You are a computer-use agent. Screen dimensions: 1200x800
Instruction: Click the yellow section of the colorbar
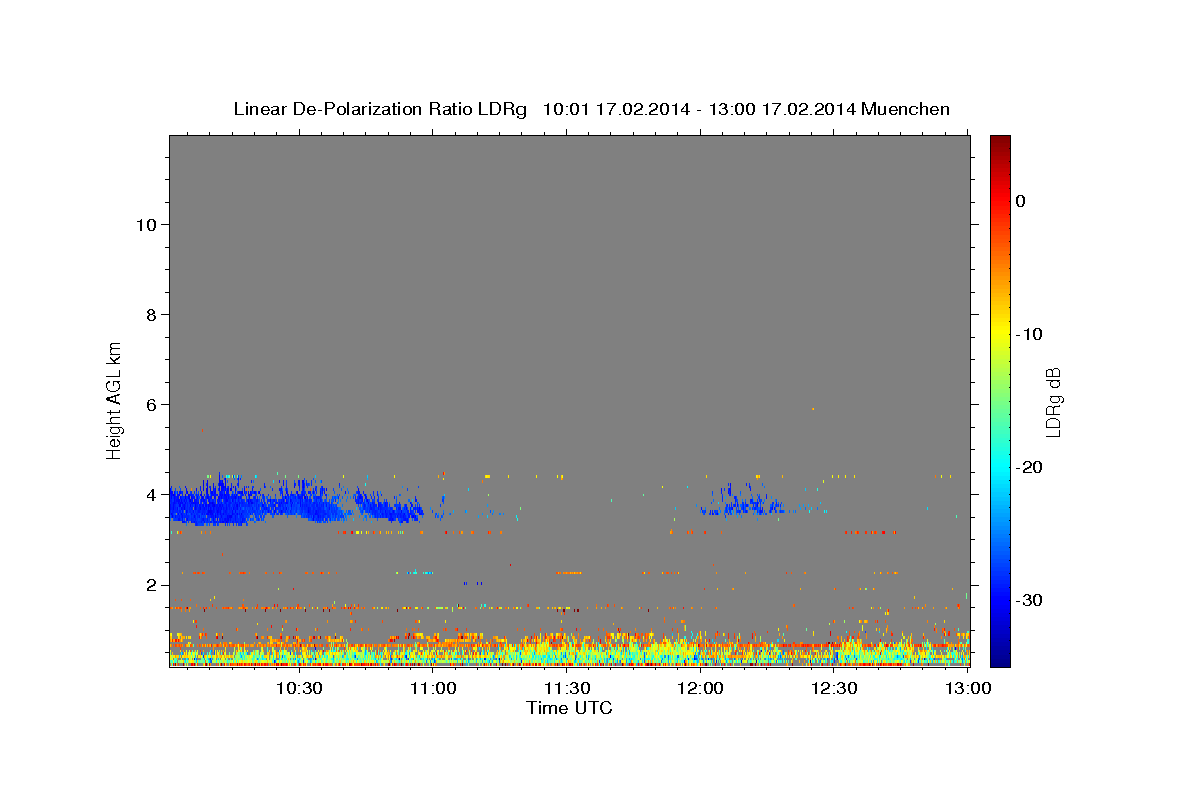pyautogui.click(x=1000, y=334)
